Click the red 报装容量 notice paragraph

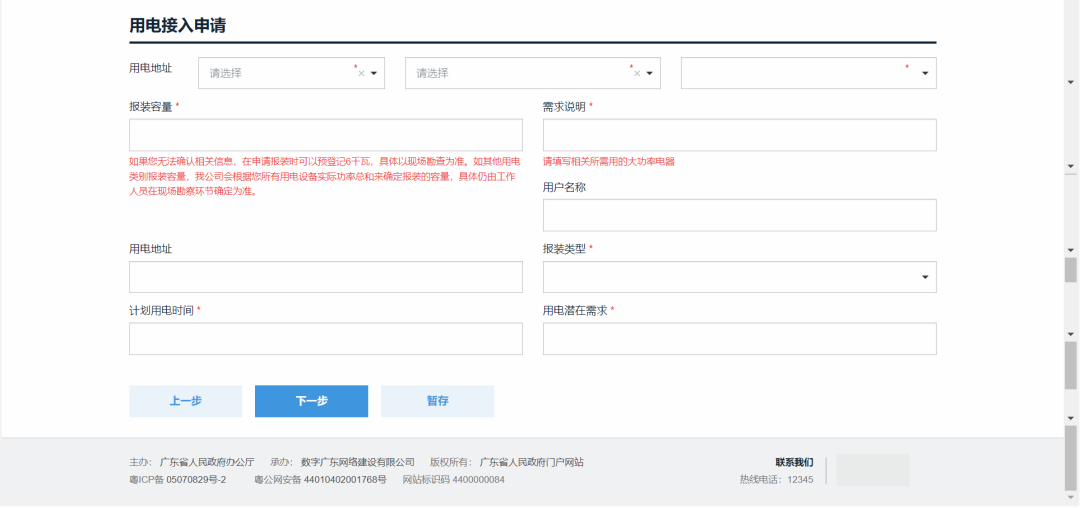coord(326,177)
